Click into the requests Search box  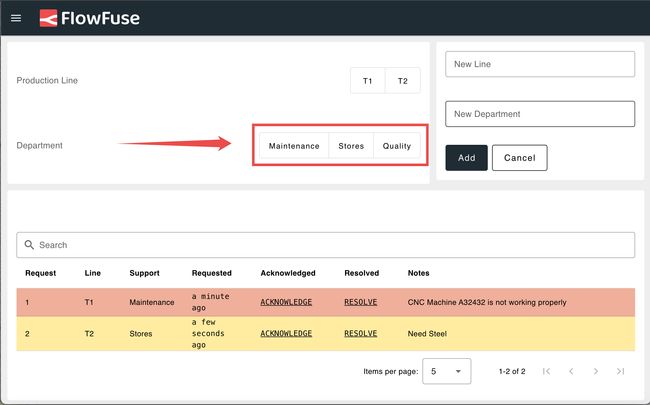pyautogui.click(x=330, y=245)
